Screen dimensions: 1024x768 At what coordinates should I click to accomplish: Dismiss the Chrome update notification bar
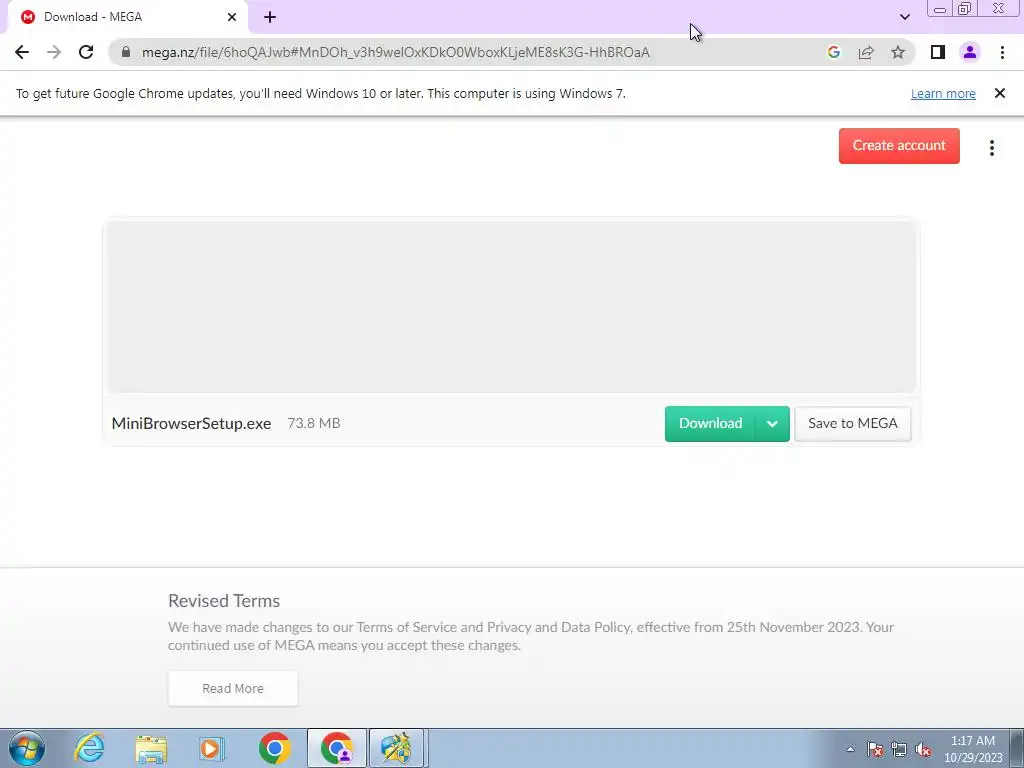pyautogui.click(x=999, y=93)
